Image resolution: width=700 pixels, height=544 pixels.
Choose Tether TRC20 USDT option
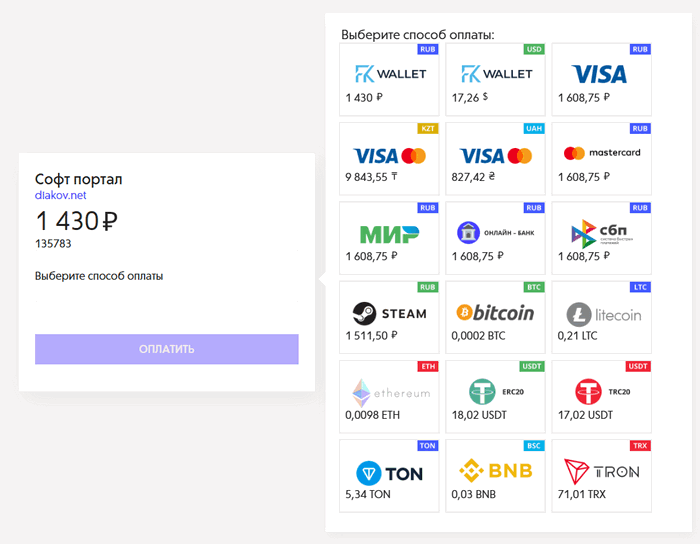601,396
